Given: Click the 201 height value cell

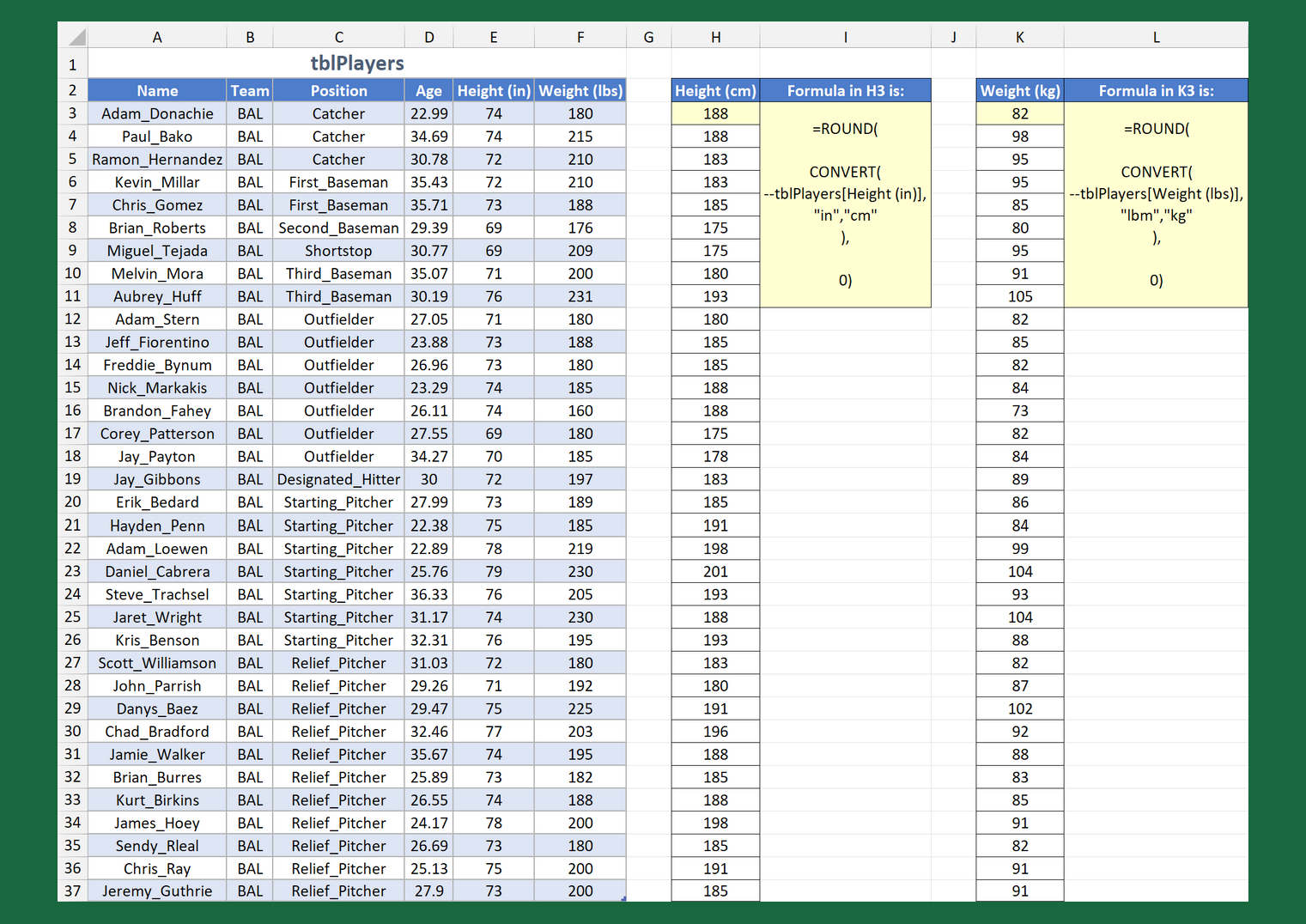Looking at the screenshot, I should (x=715, y=571).
